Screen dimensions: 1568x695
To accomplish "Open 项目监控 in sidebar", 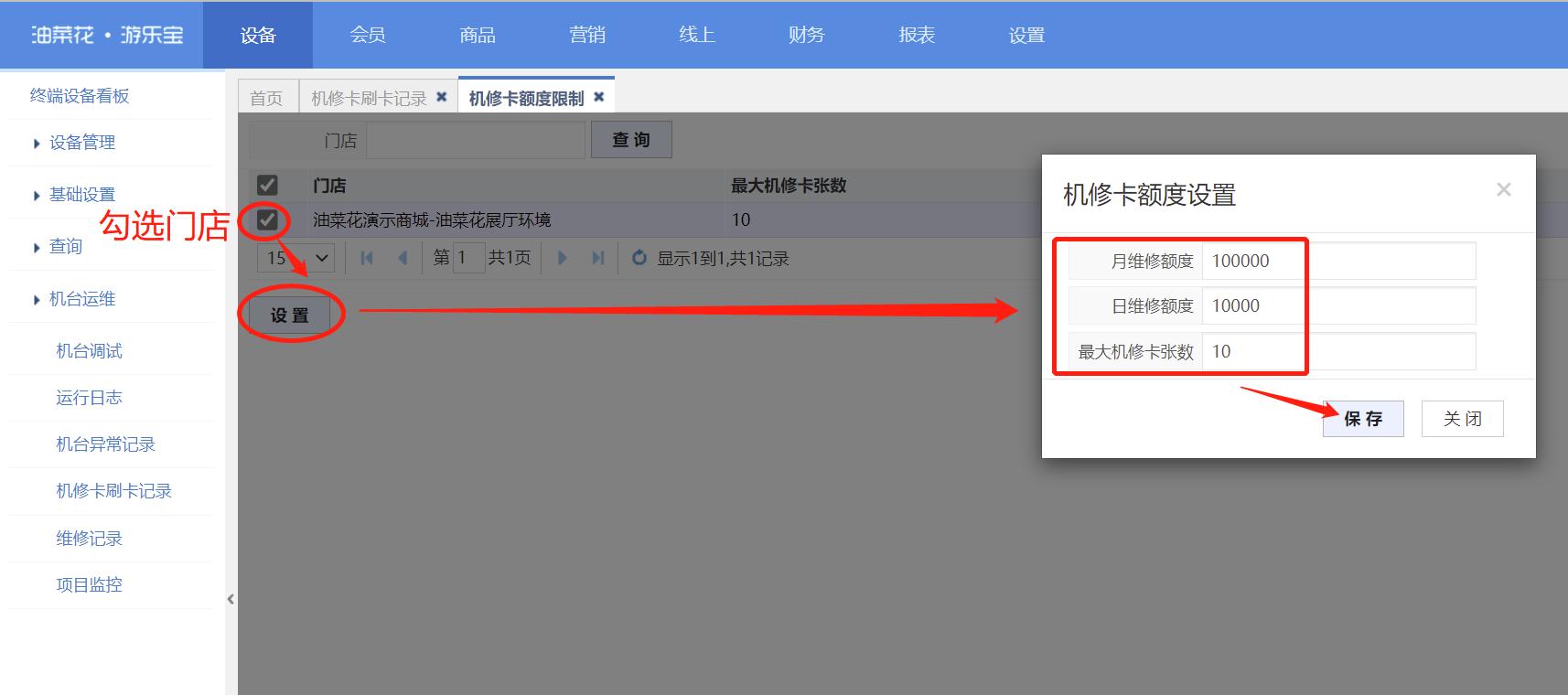I will point(89,585).
